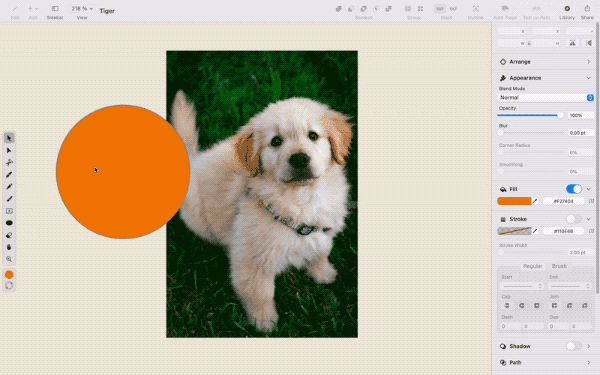This screenshot has height=375, width=600.
Task: Click the Ungroup icon in toolbar
Action: tap(420, 8)
